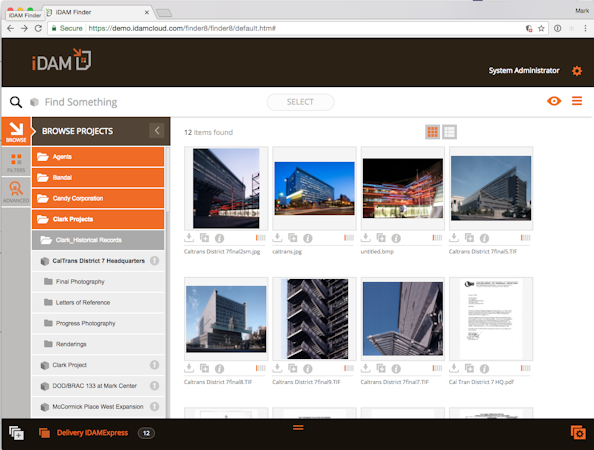Open the Letters of Reference folder
This screenshot has width=594, height=450.
click(98, 302)
